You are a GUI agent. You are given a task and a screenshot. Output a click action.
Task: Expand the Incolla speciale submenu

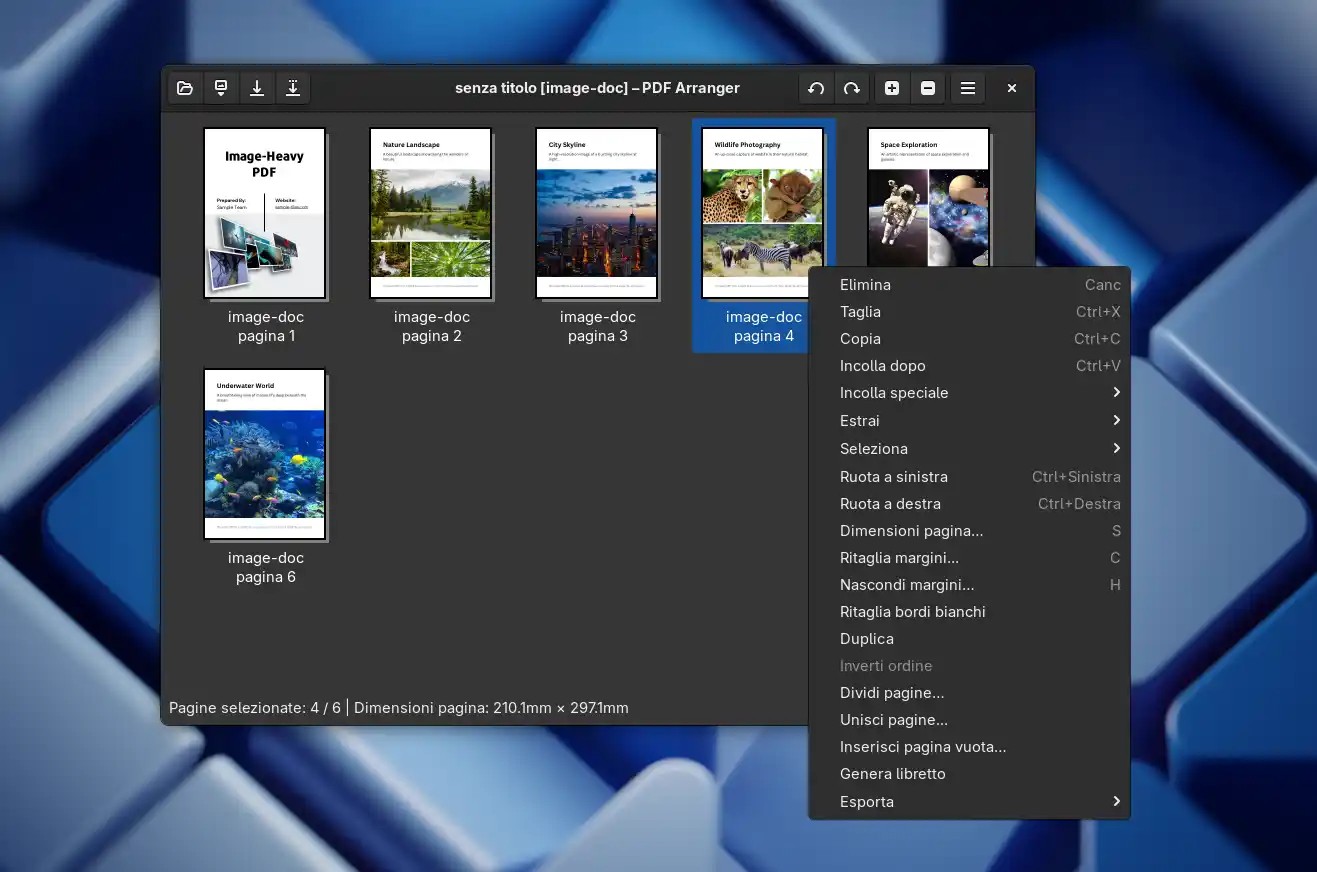pos(893,393)
